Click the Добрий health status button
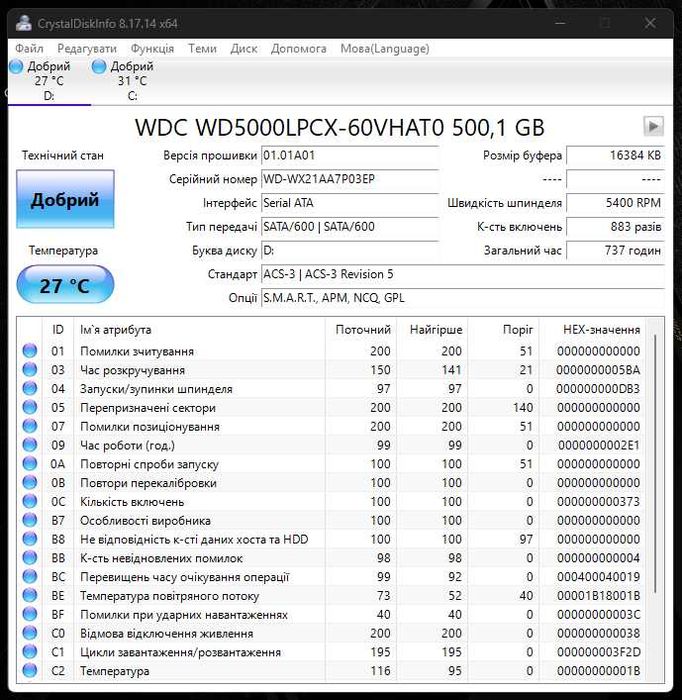Screen dimensions: 682x700 (65, 199)
